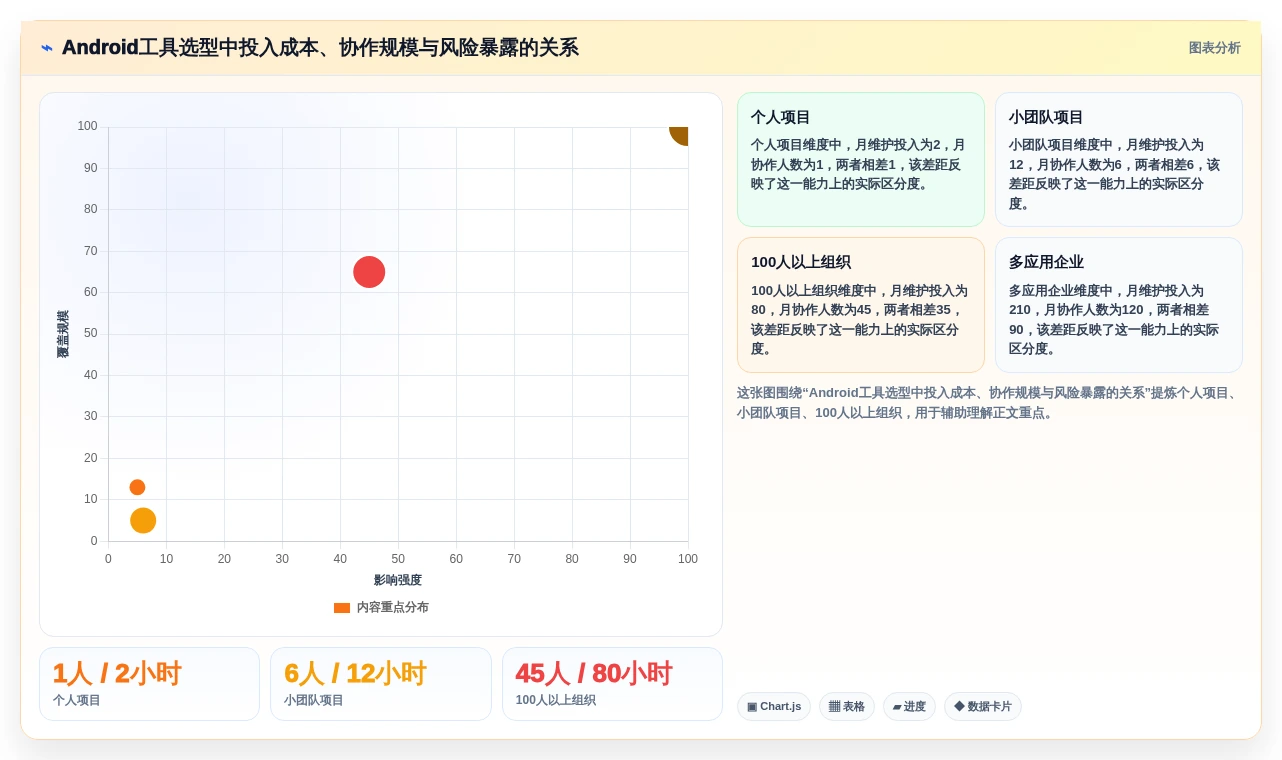Click the chart title starting with Android工具选型
The width and height of the screenshot is (1282, 760).
pyautogui.click(x=320, y=48)
